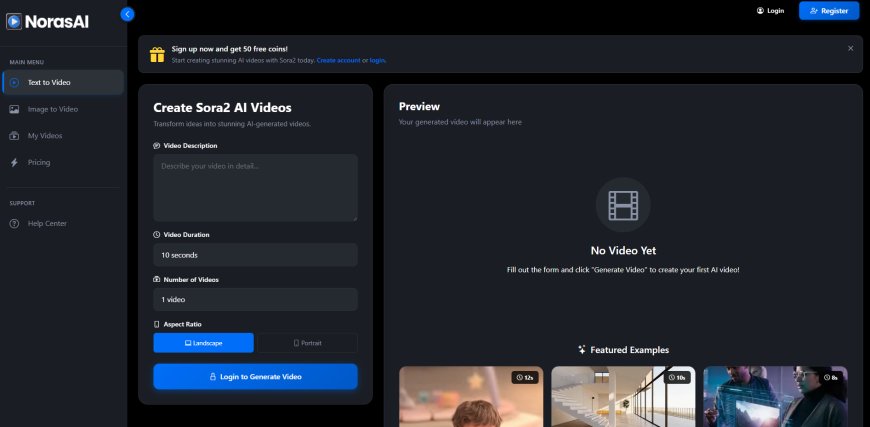Select Portrait aspect ratio
Screen dimensions: 870x427
[x=307, y=343]
